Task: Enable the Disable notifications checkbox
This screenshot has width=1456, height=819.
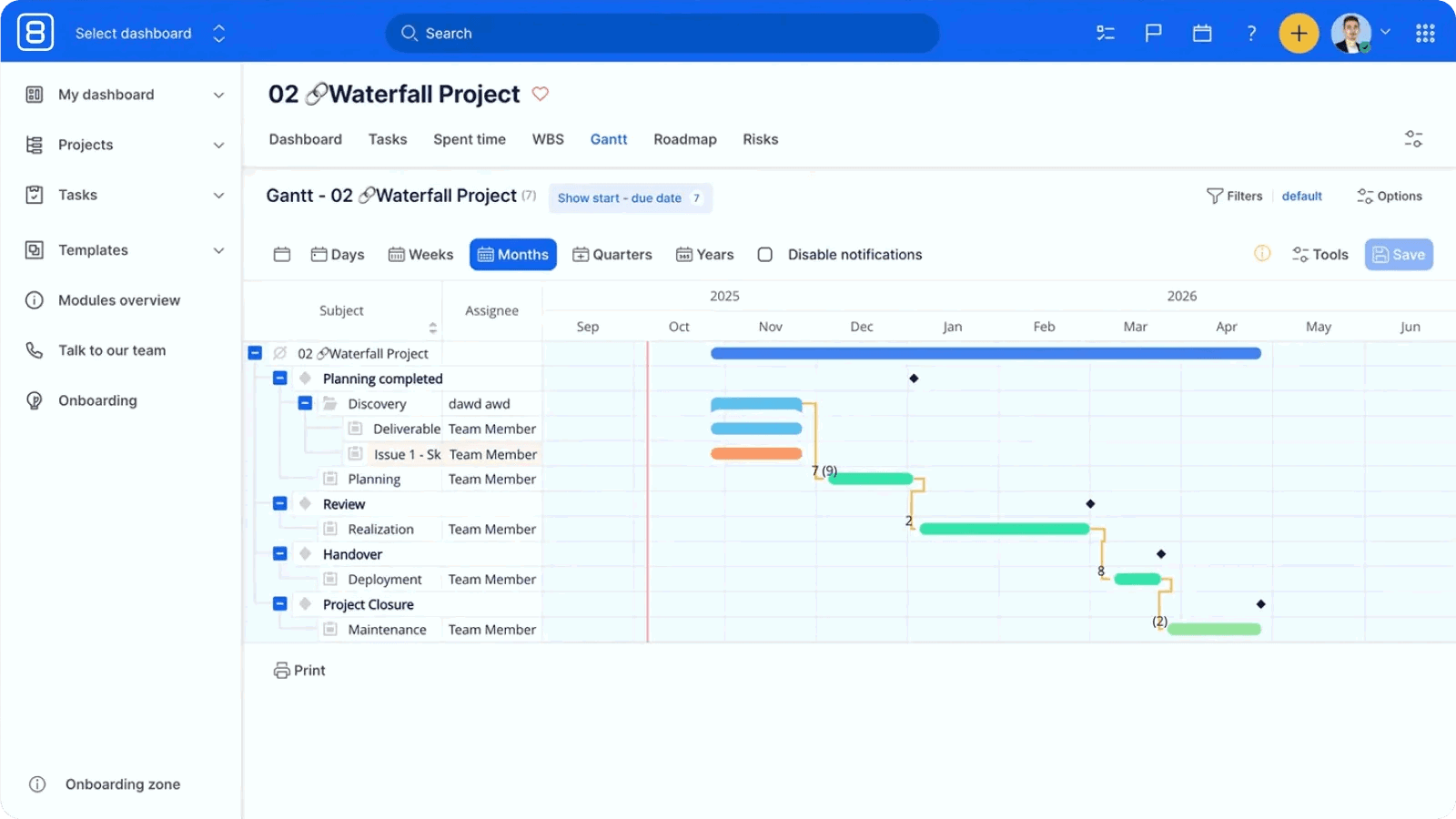Action: [x=765, y=255]
